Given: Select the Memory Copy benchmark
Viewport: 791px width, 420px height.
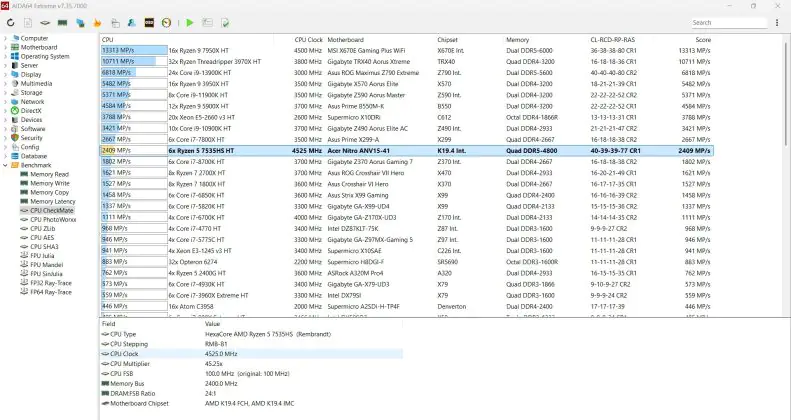Looking at the screenshot, I should [49, 192].
